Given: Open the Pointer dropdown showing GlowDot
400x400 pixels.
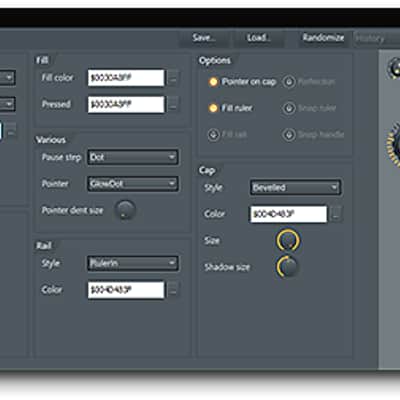Looking at the screenshot, I should click(133, 184).
